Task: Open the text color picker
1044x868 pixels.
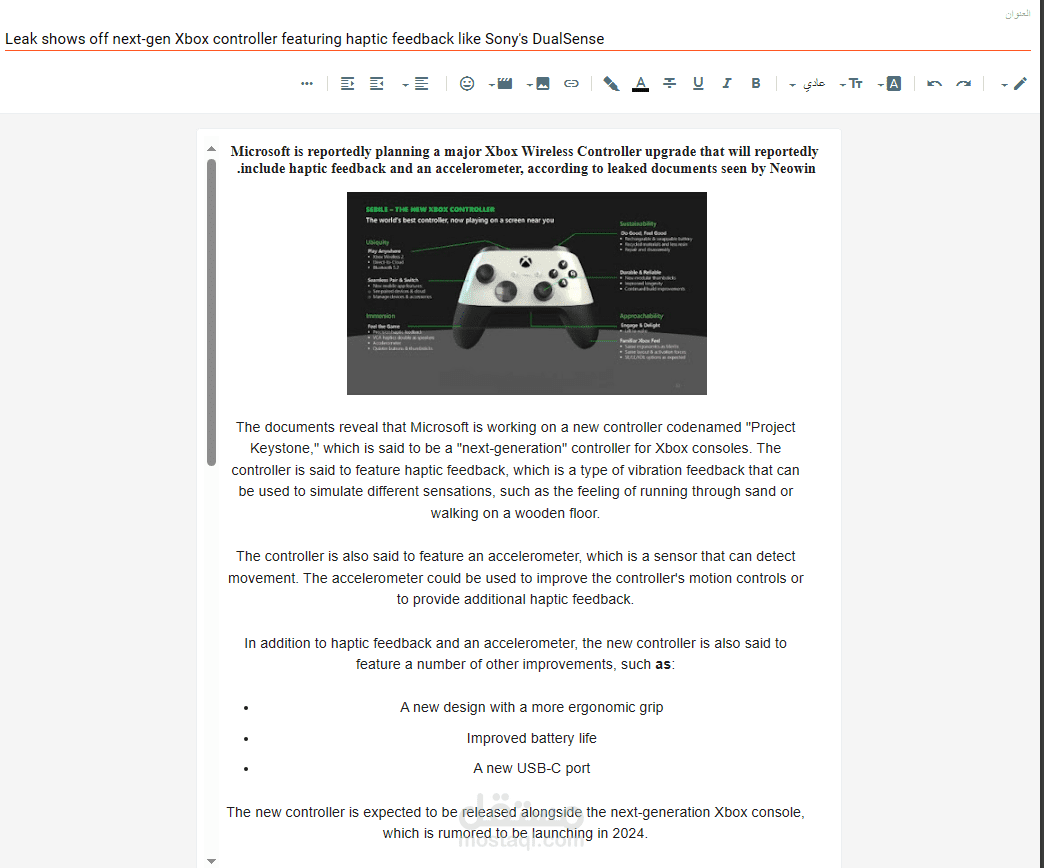Action: click(x=640, y=83)
